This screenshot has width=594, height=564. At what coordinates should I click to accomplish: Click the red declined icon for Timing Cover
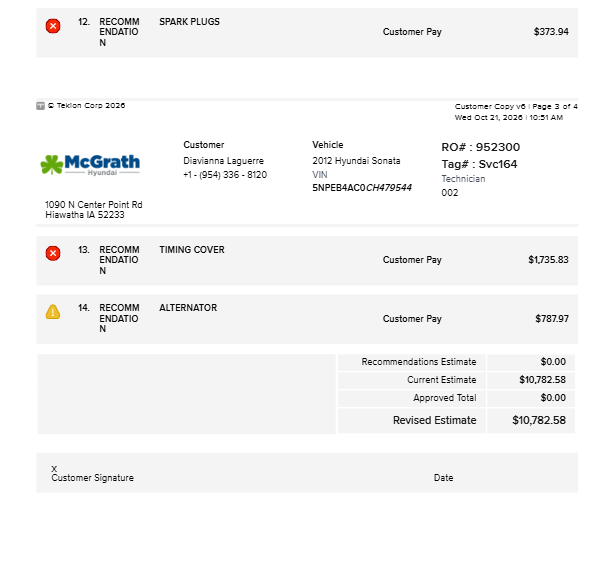53,253
